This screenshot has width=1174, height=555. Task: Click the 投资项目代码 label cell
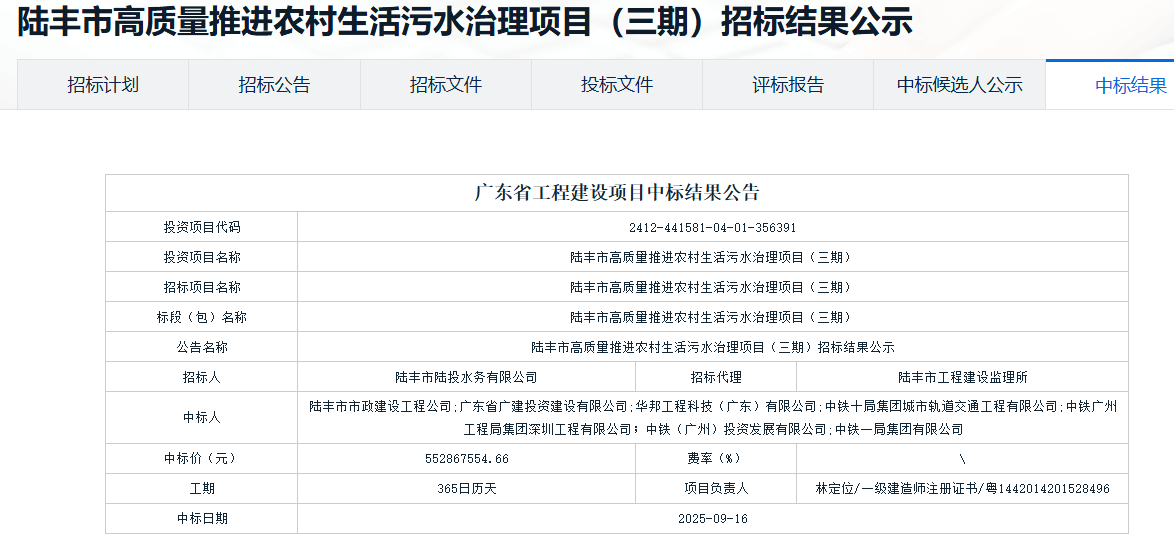coord(202,227)
